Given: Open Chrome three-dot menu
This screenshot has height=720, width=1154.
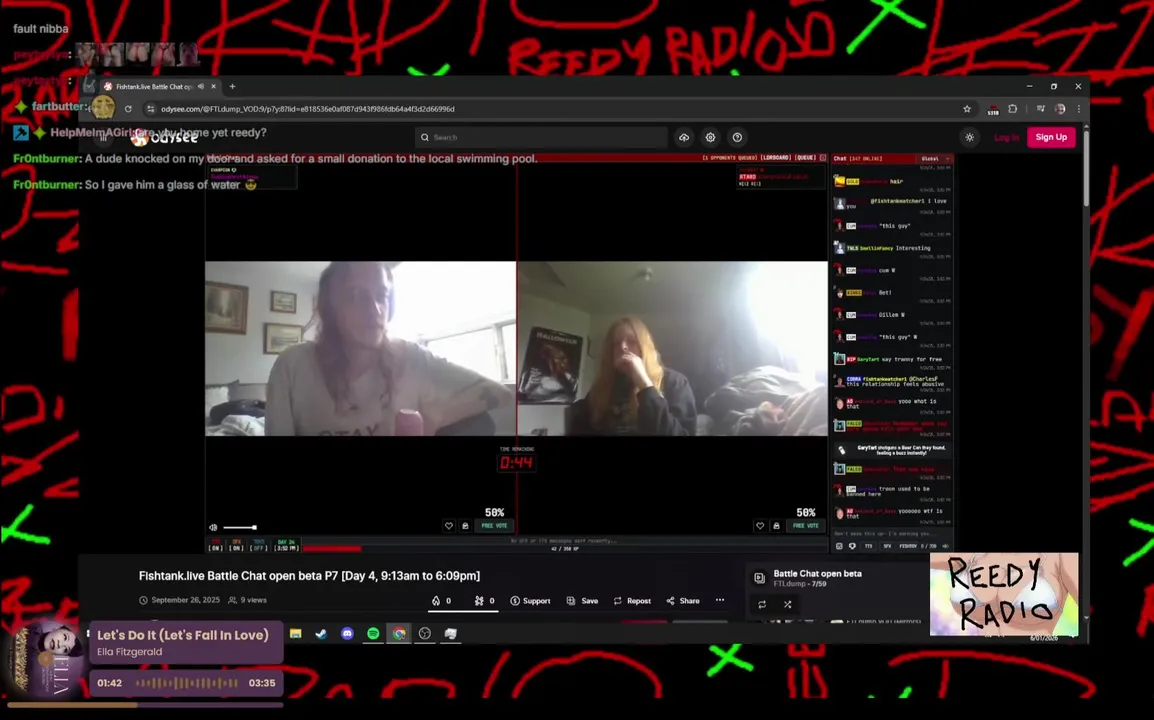Looking at the screenshot, I should pyautogui.click(x=1079, y=109).
